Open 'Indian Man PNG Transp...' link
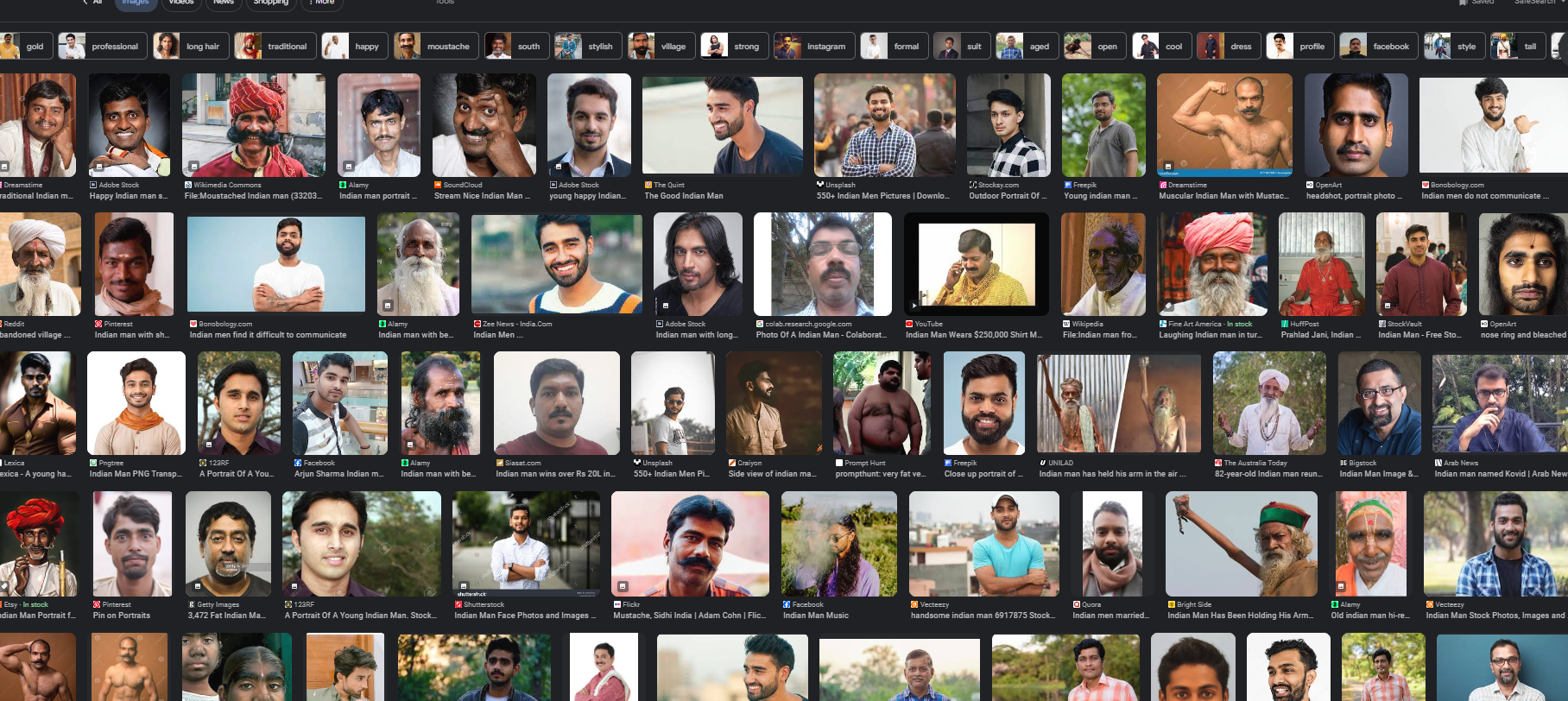The image size is (1568, 701). (x=136, y=474)
